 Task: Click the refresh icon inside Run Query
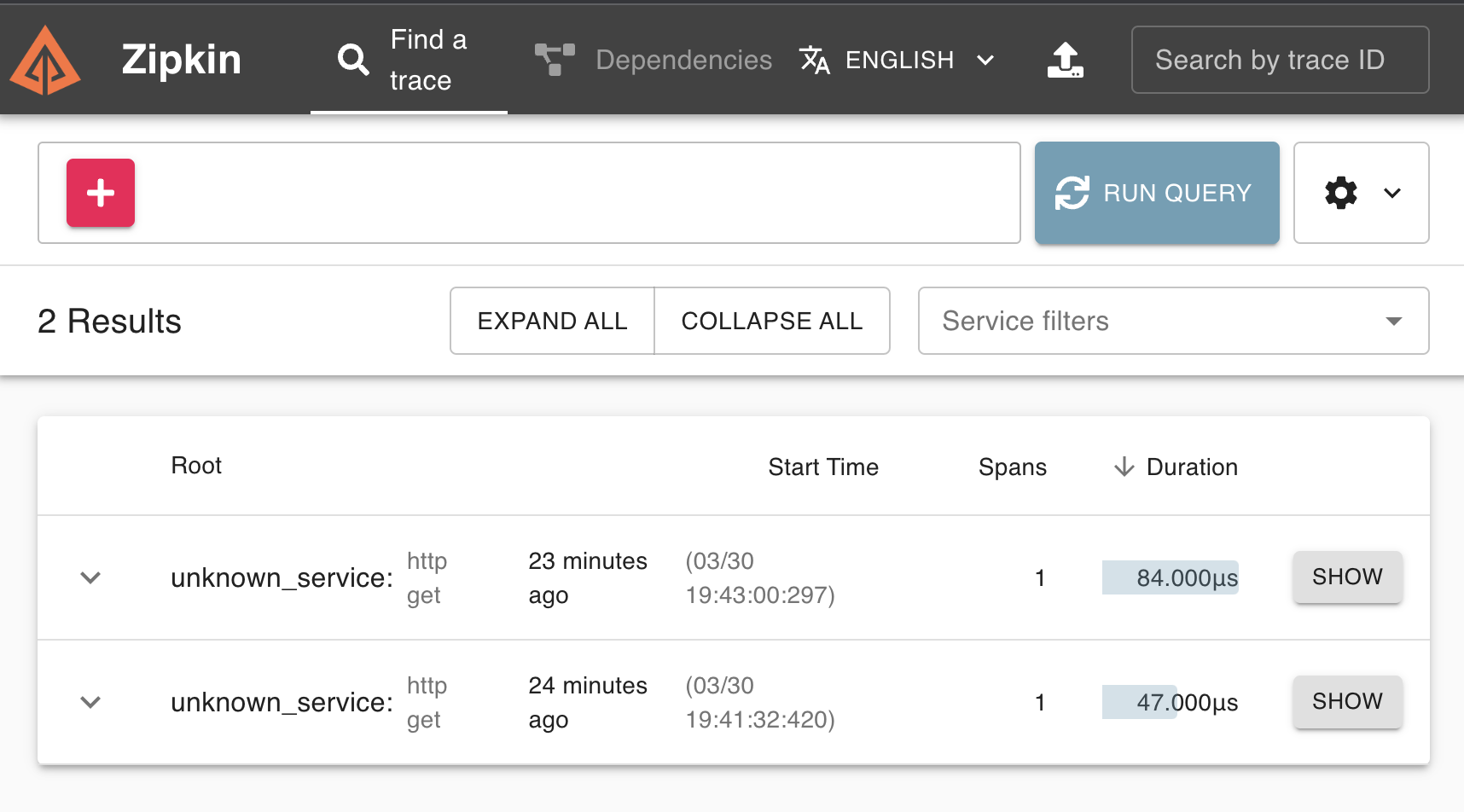tap(1074, 193)
